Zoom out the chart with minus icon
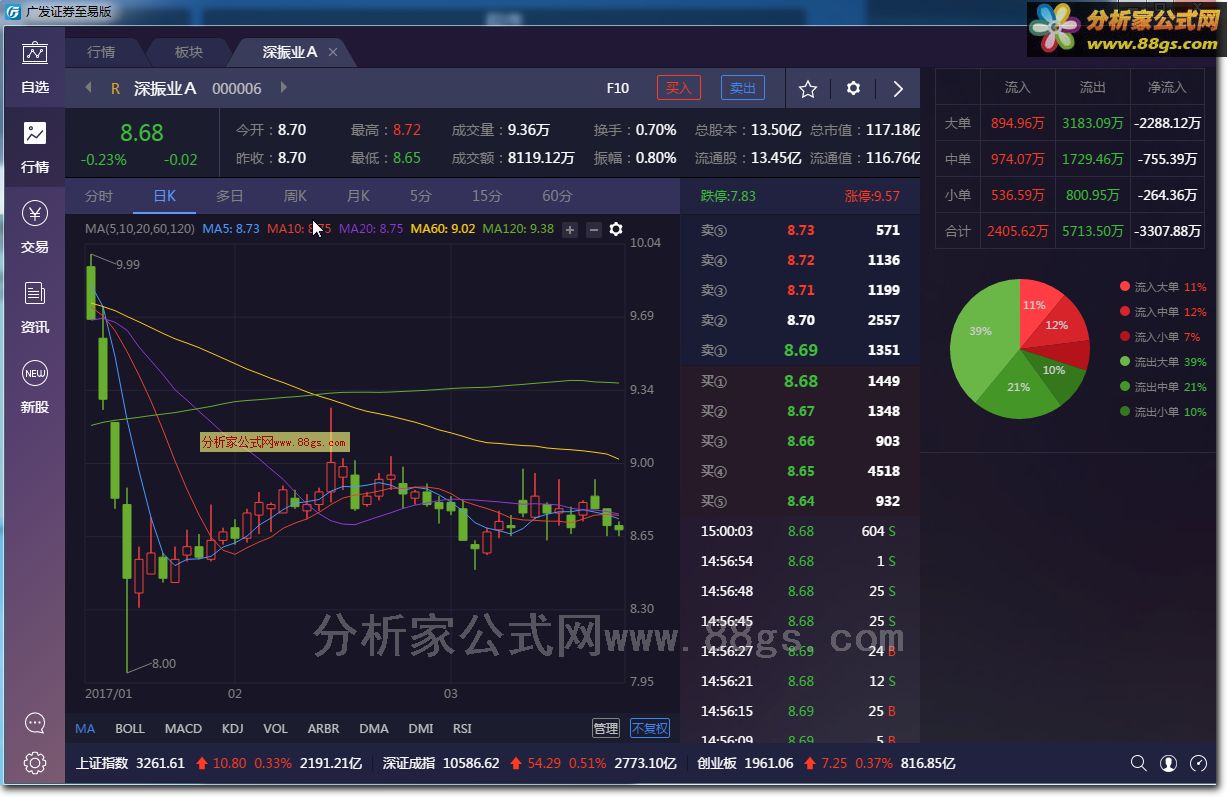Viewport: 1229px width, 798px height. pyautogui.click(x=593, y=230)
